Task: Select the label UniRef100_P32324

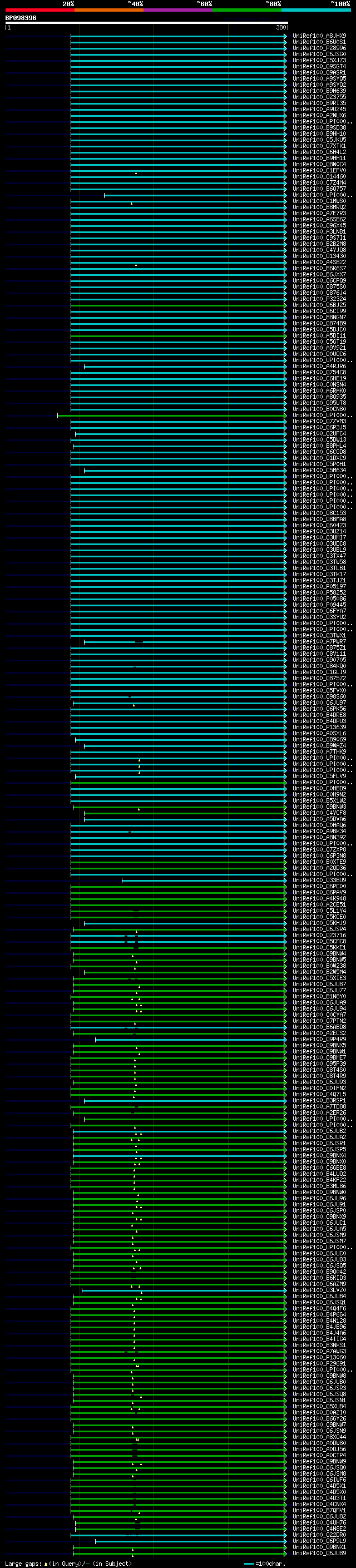Action: tap(319, 299)
